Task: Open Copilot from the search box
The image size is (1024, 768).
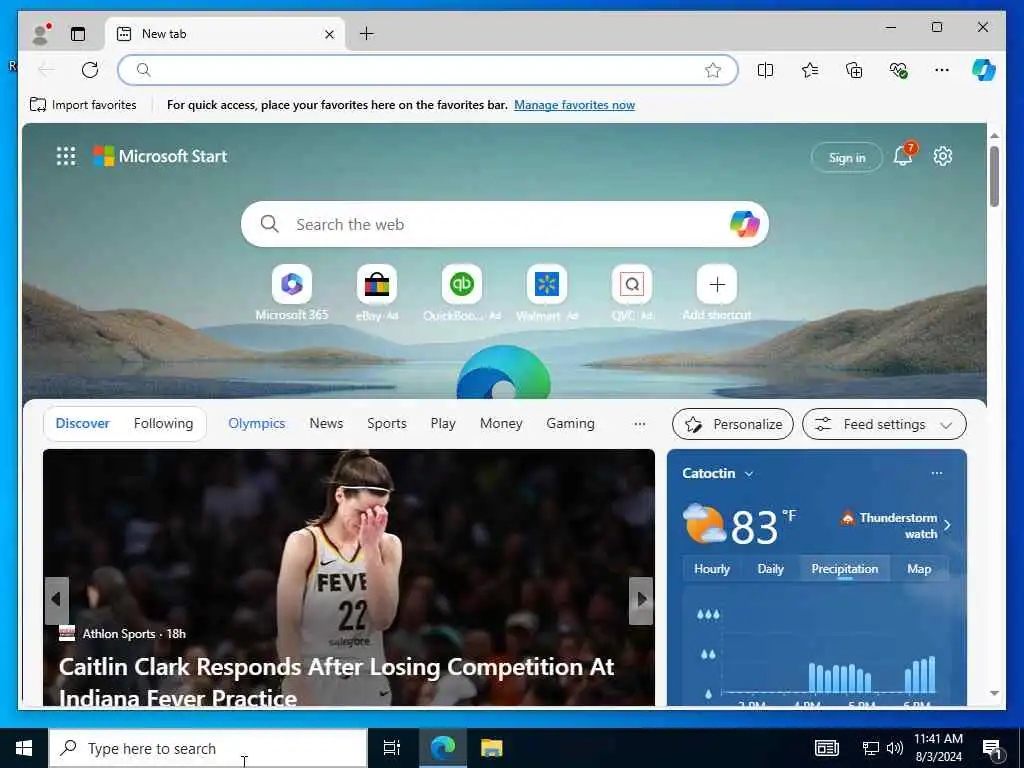Action: click(744, 224)
